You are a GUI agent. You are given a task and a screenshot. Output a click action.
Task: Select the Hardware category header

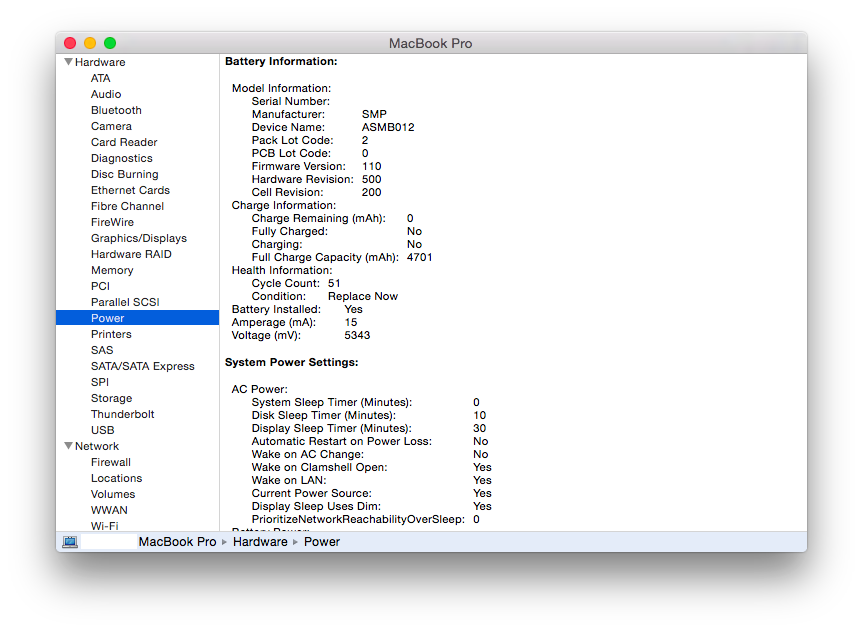coord(100,62)
